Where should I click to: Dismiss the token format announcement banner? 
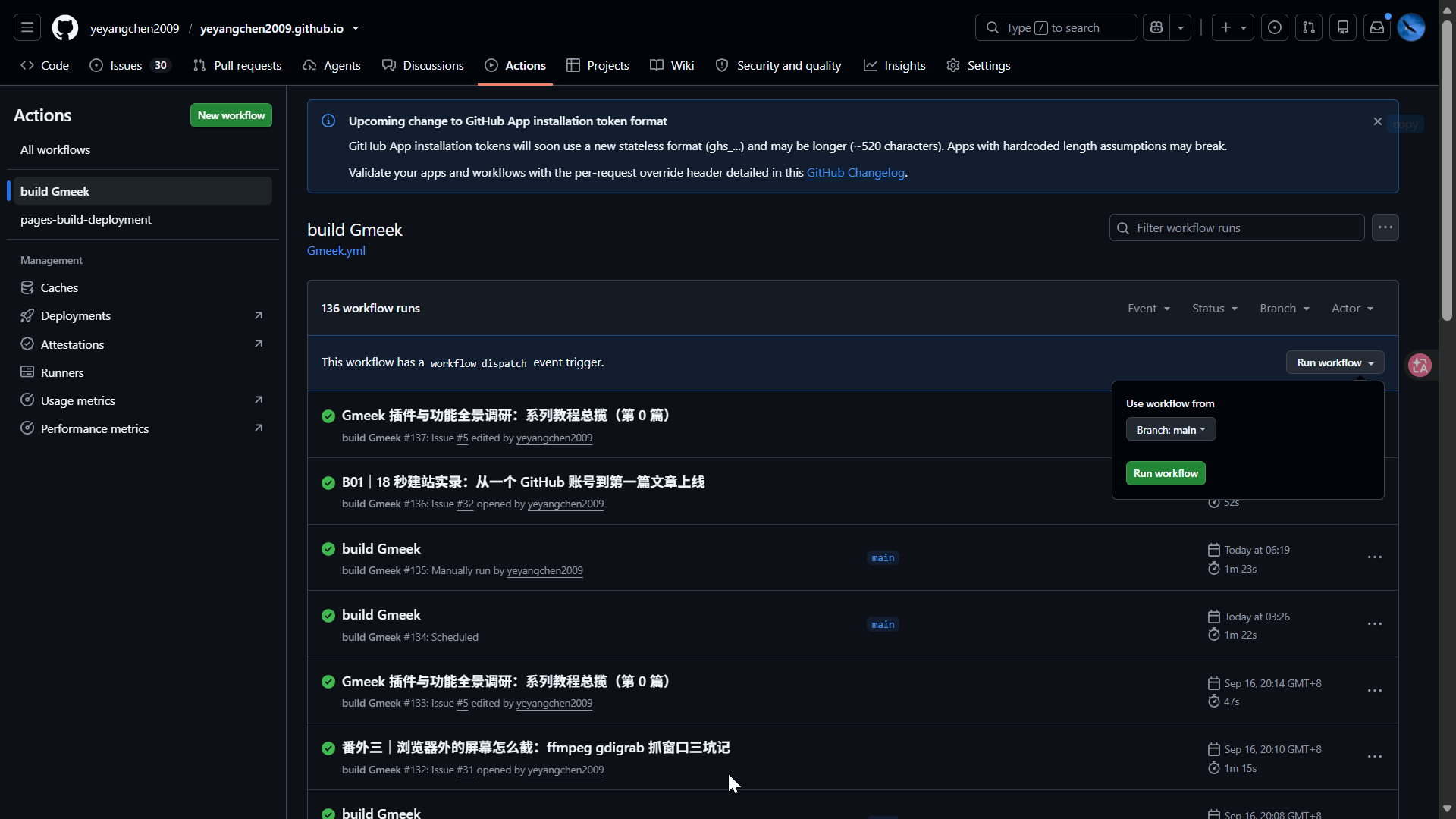pos(1378,121)
